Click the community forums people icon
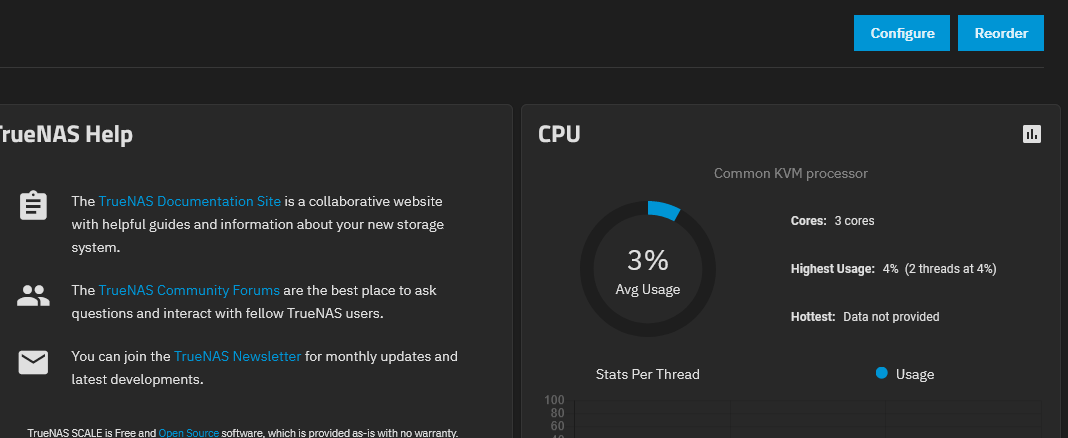 click(33, 296)
